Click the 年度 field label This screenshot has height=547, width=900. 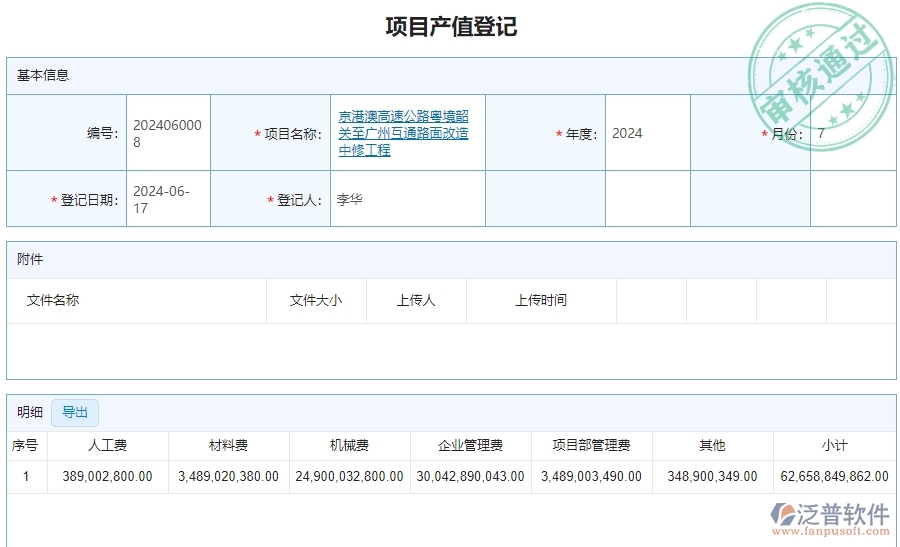576,134
